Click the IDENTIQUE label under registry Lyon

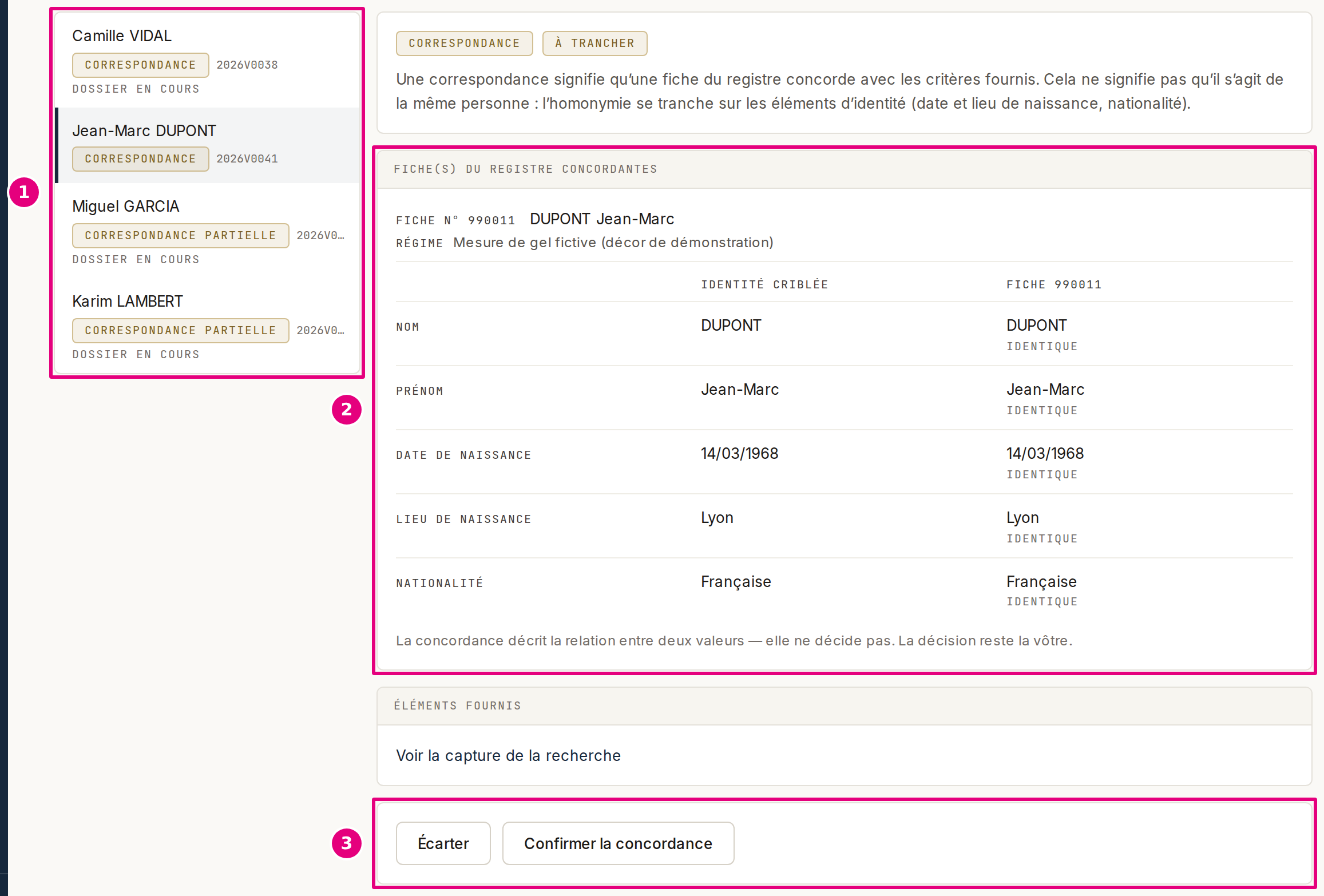coord(1042,538)
